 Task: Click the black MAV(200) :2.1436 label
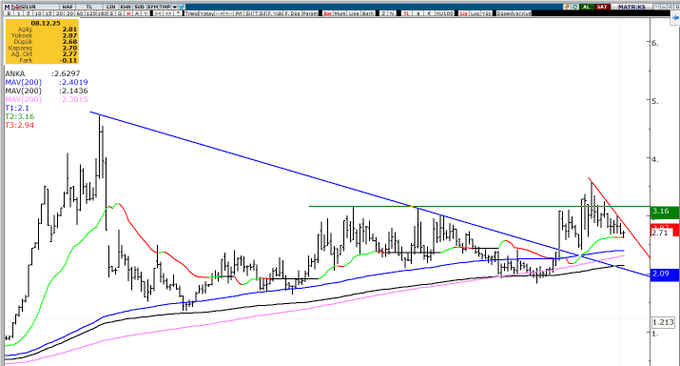(47, 91)
